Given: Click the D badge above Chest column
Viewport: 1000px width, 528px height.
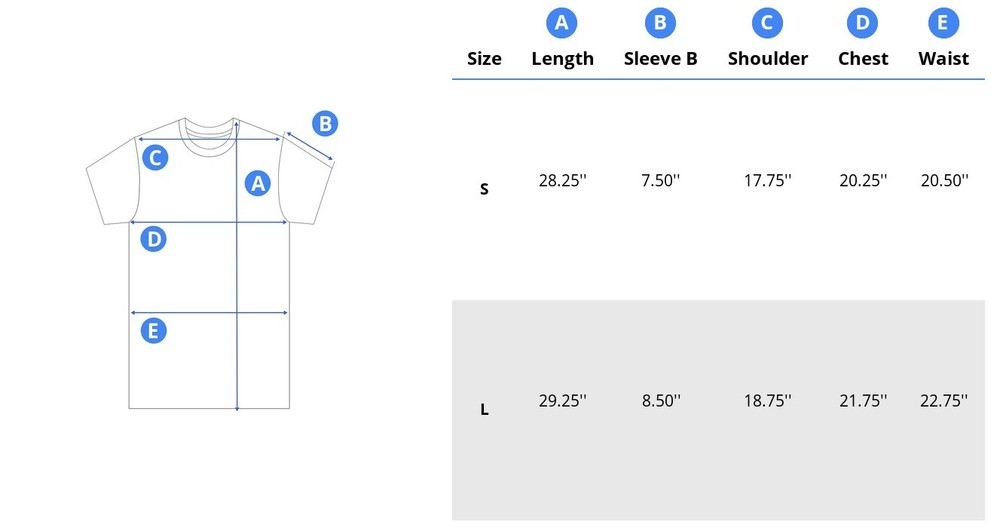Looking at the screenshot, I should (862, 23).
